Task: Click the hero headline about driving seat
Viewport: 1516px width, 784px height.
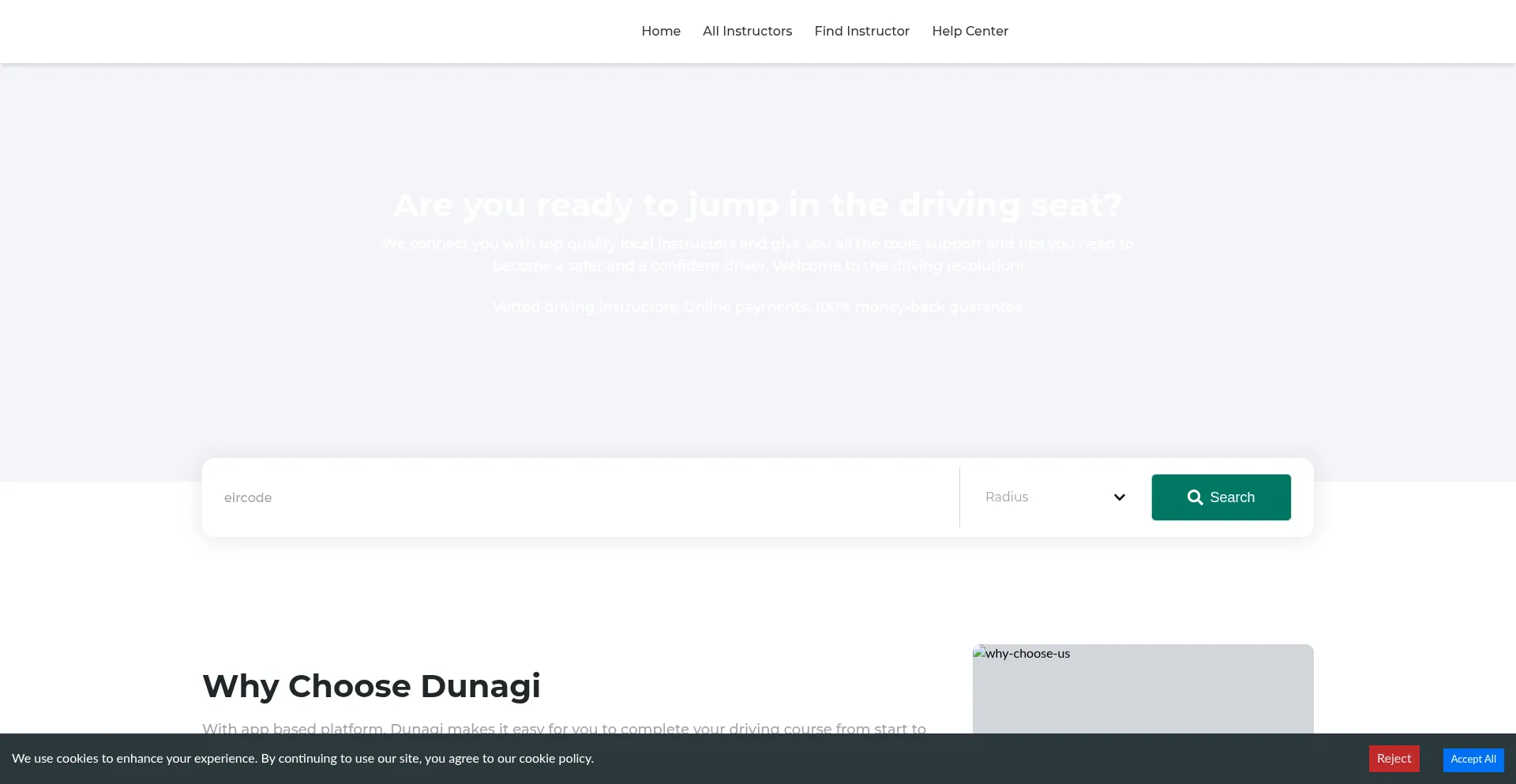Action: pyautogui.click(x=758, y=205)
